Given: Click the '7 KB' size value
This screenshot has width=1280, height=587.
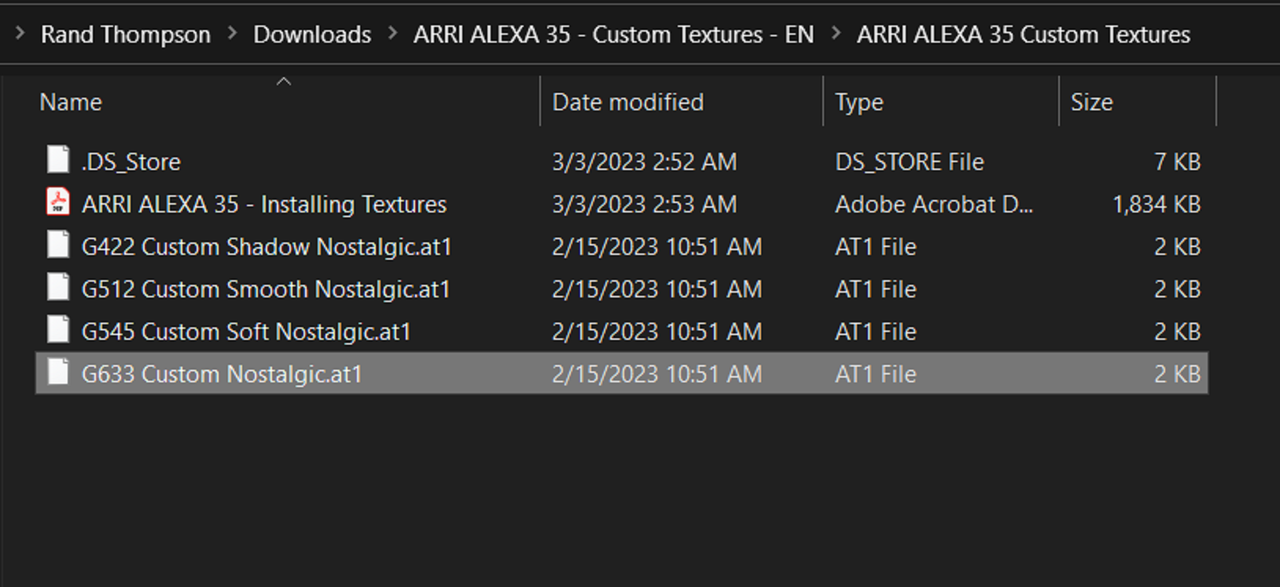Looking at the screenshot, I should coord(1177,161).
